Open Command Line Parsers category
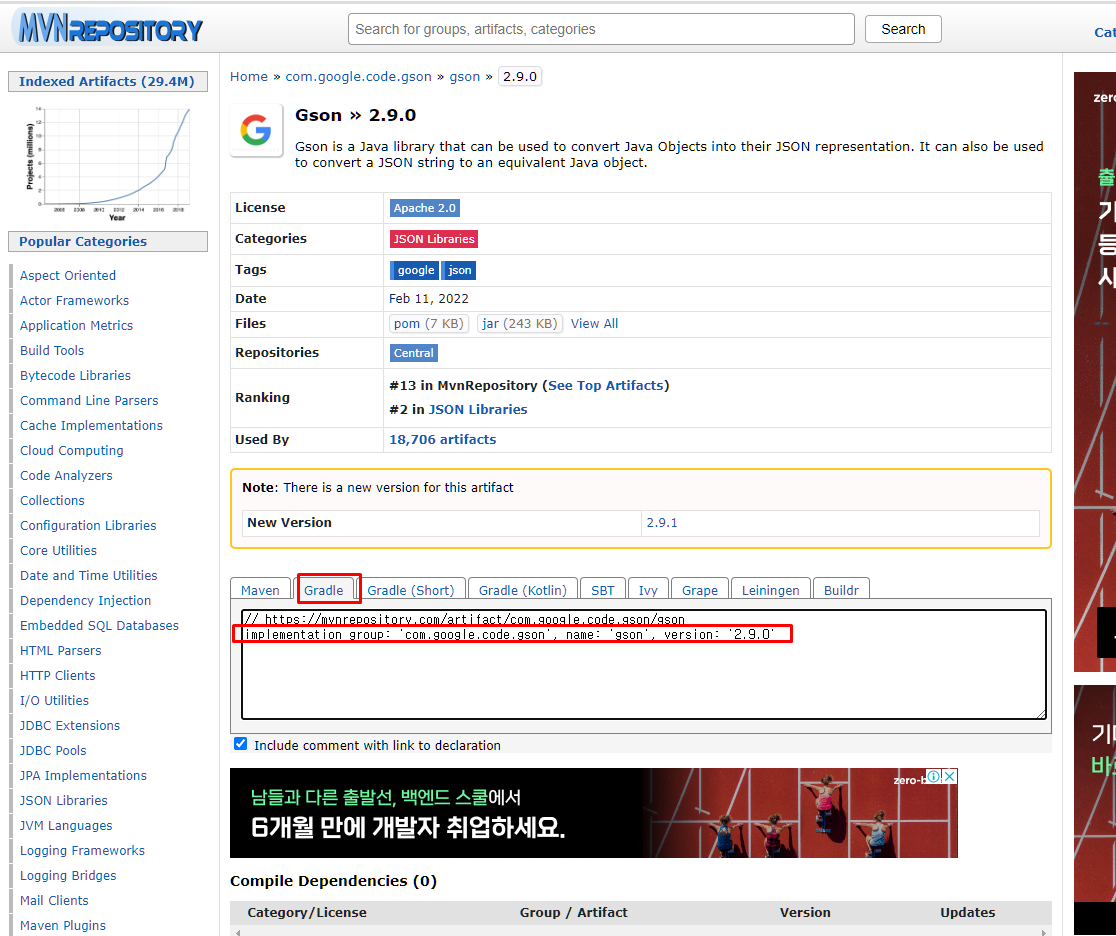This screenshot has width=1116, height=936. pyautogui.click(x=89, y=400)
